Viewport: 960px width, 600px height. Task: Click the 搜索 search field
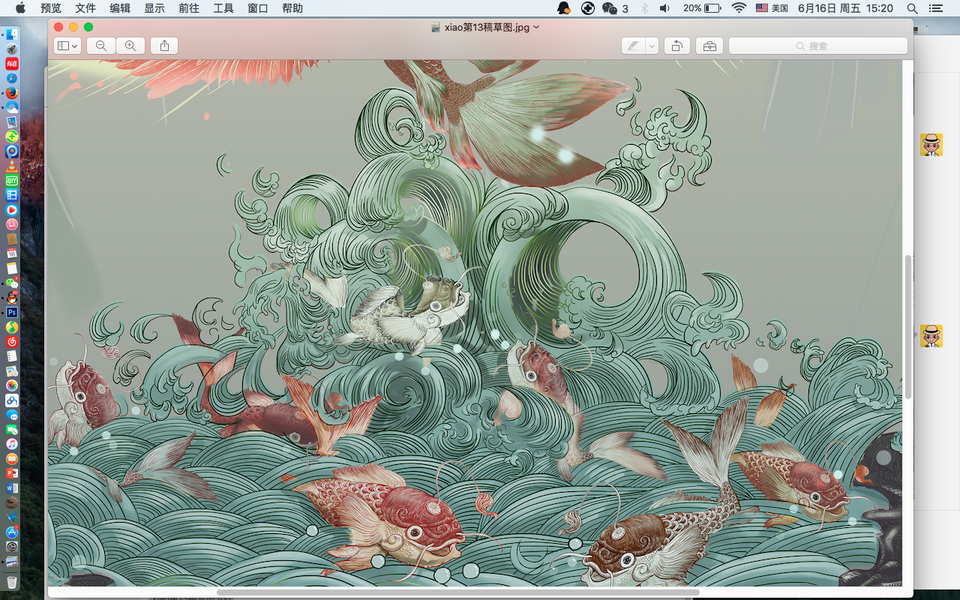818,46
